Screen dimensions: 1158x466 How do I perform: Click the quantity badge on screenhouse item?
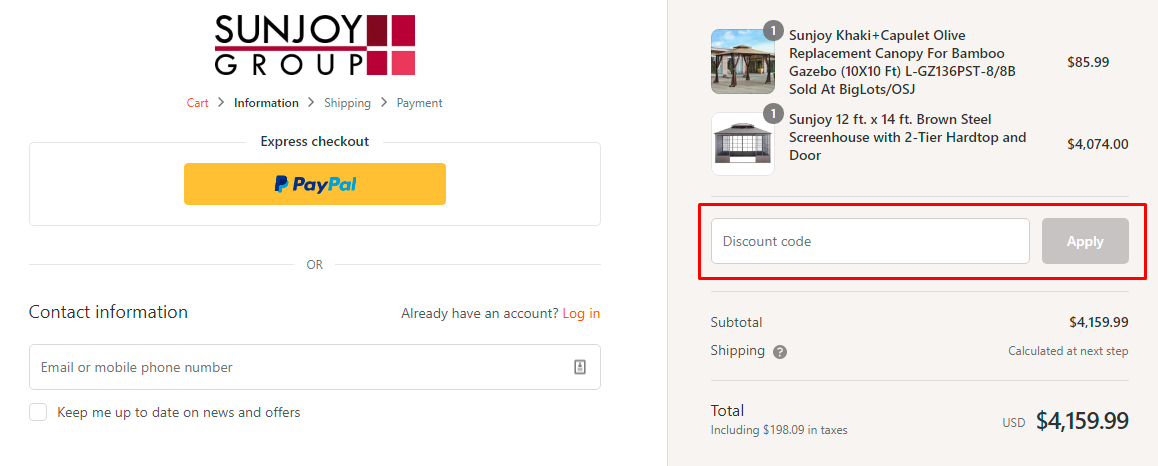click(x=772, y=113)
